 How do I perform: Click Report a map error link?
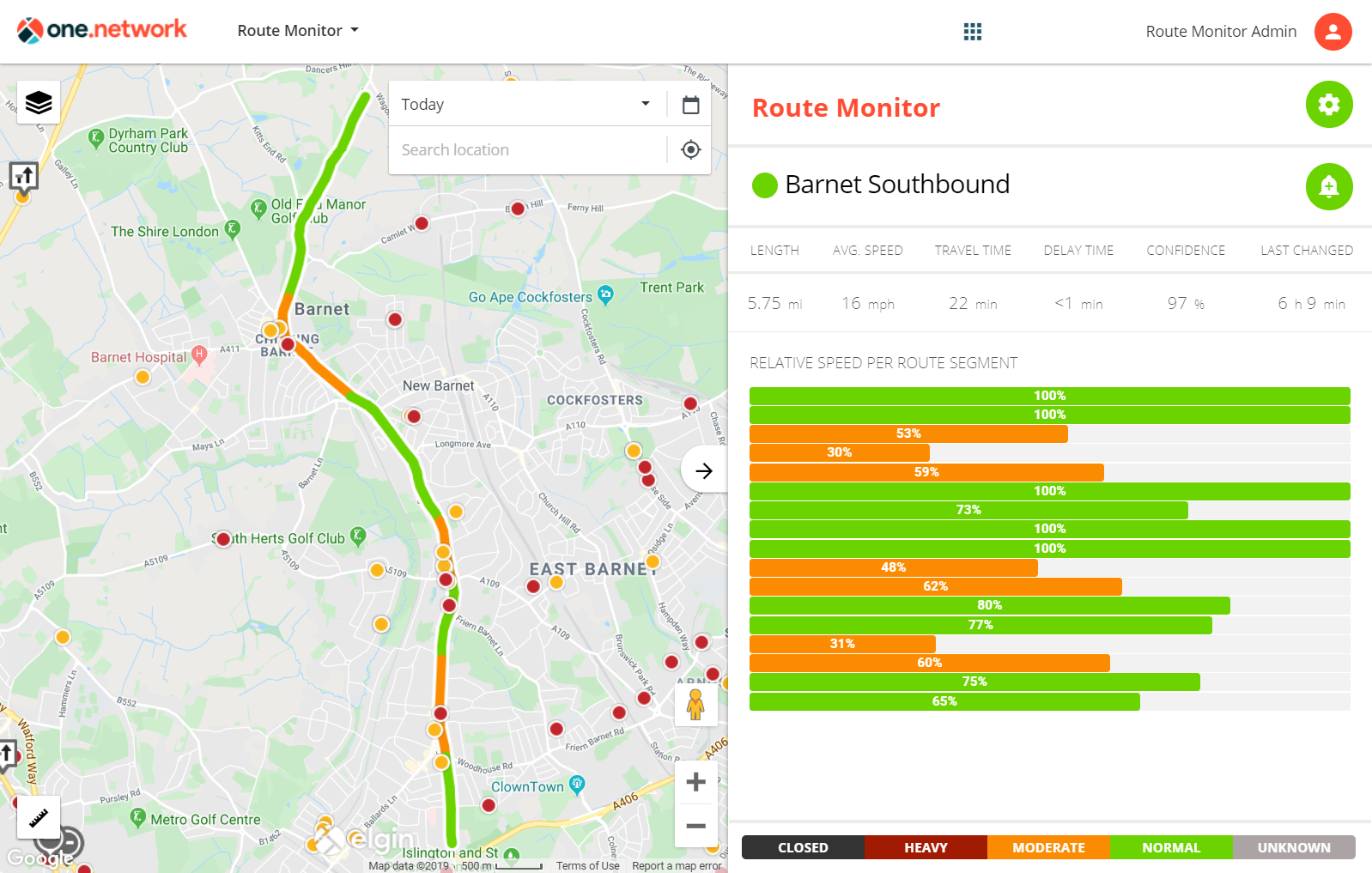676,865
